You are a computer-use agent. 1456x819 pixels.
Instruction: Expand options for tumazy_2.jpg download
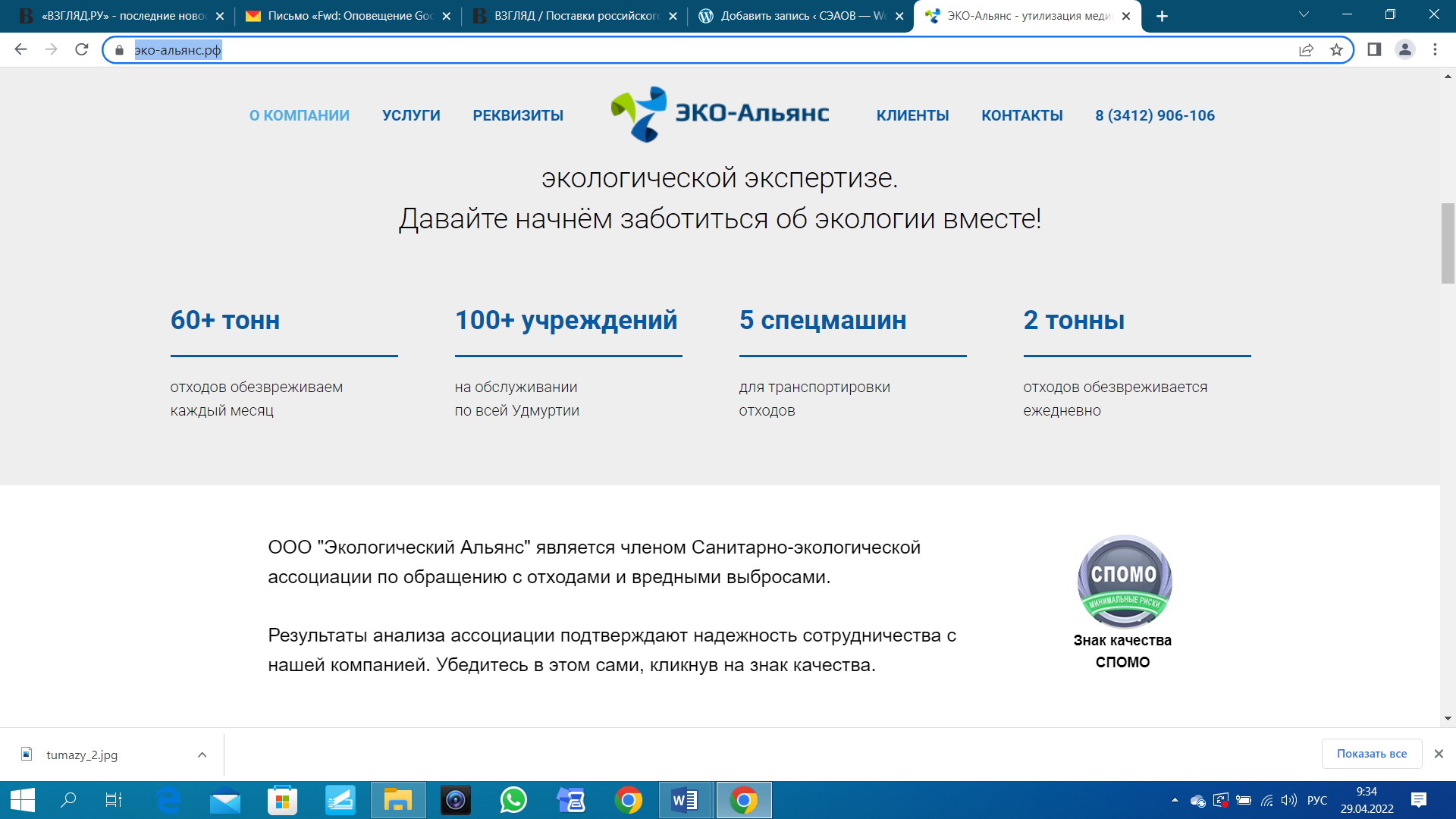(202, 755)
